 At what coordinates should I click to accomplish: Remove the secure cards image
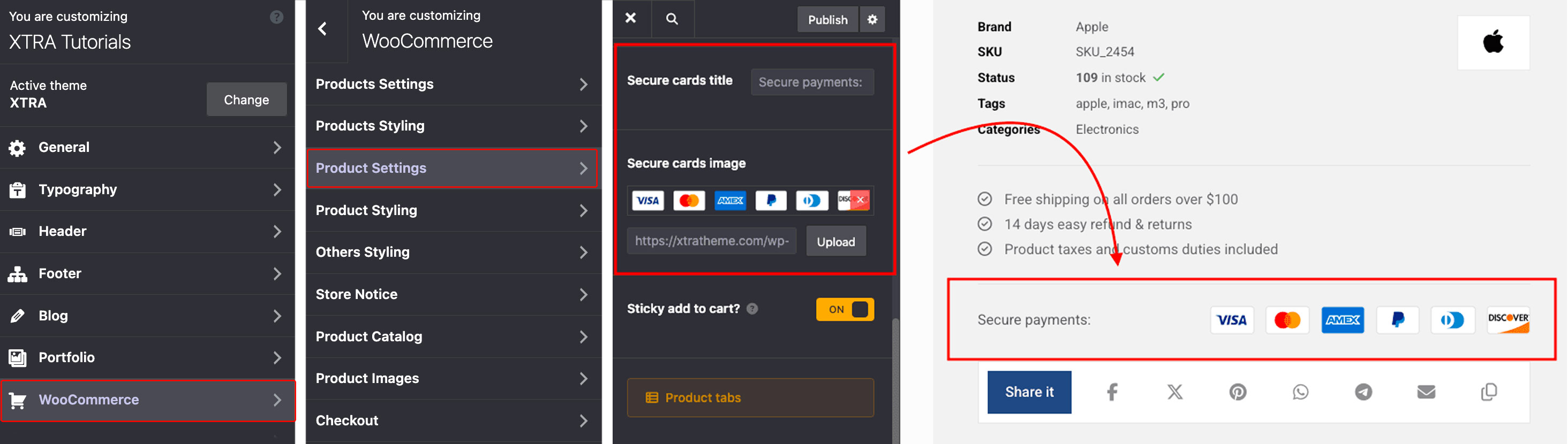coord(860,200)
